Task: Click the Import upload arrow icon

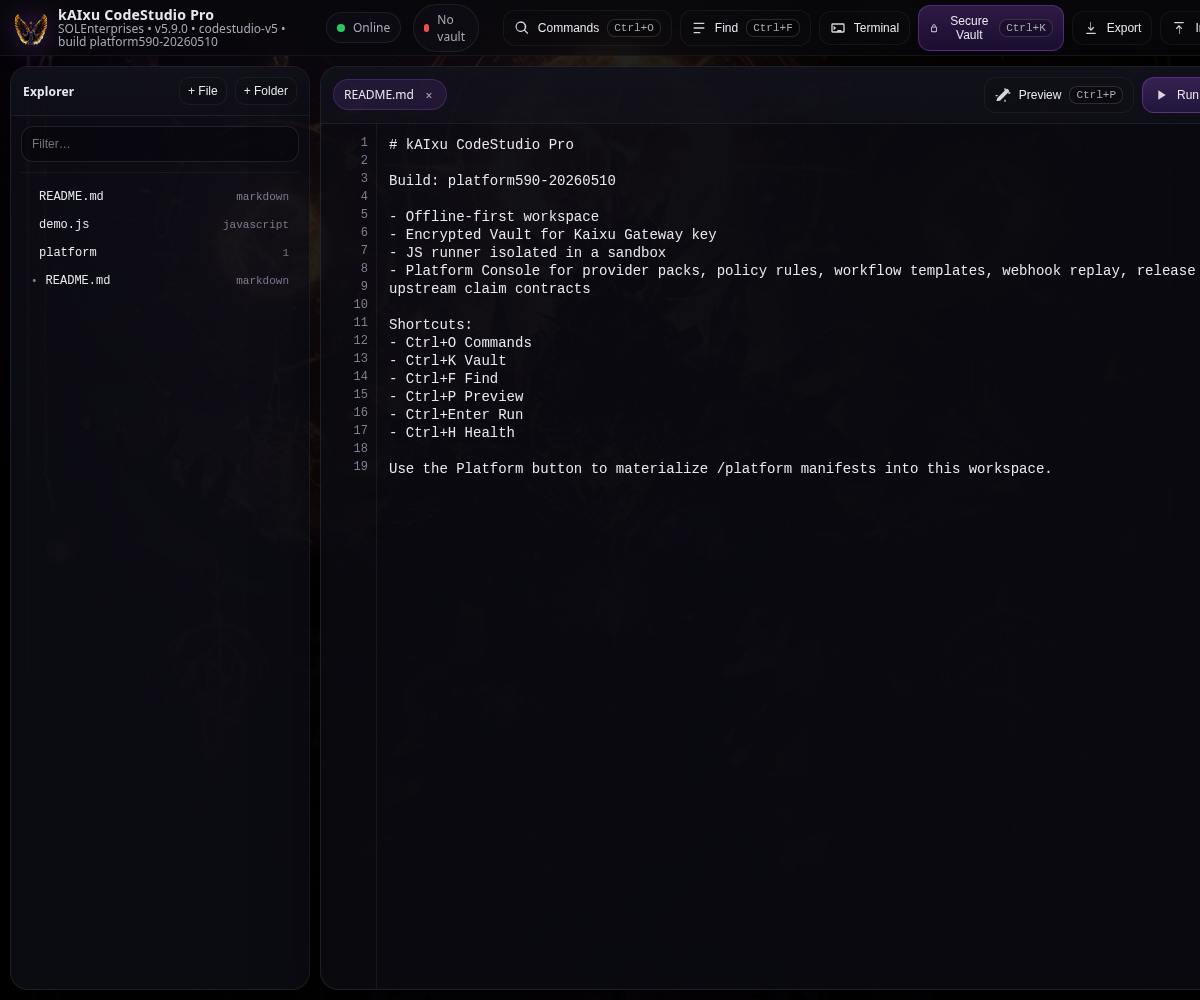Action: (x=1179, y=28)
